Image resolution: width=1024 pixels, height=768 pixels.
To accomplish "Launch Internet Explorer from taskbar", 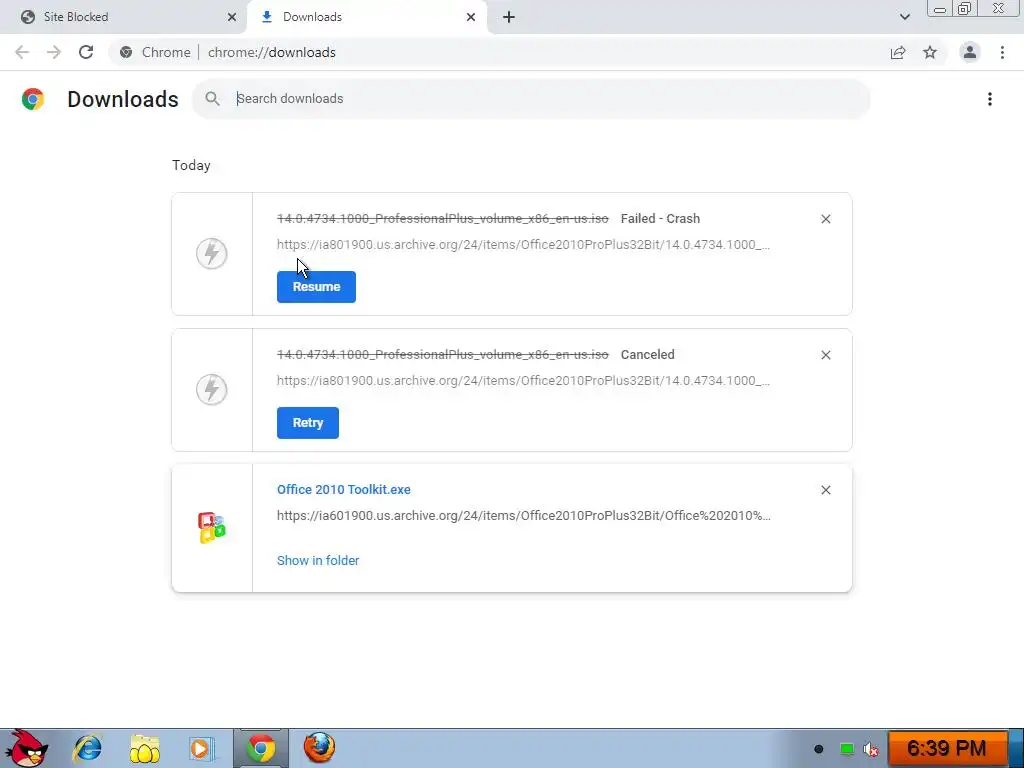I will click(88, 748).
